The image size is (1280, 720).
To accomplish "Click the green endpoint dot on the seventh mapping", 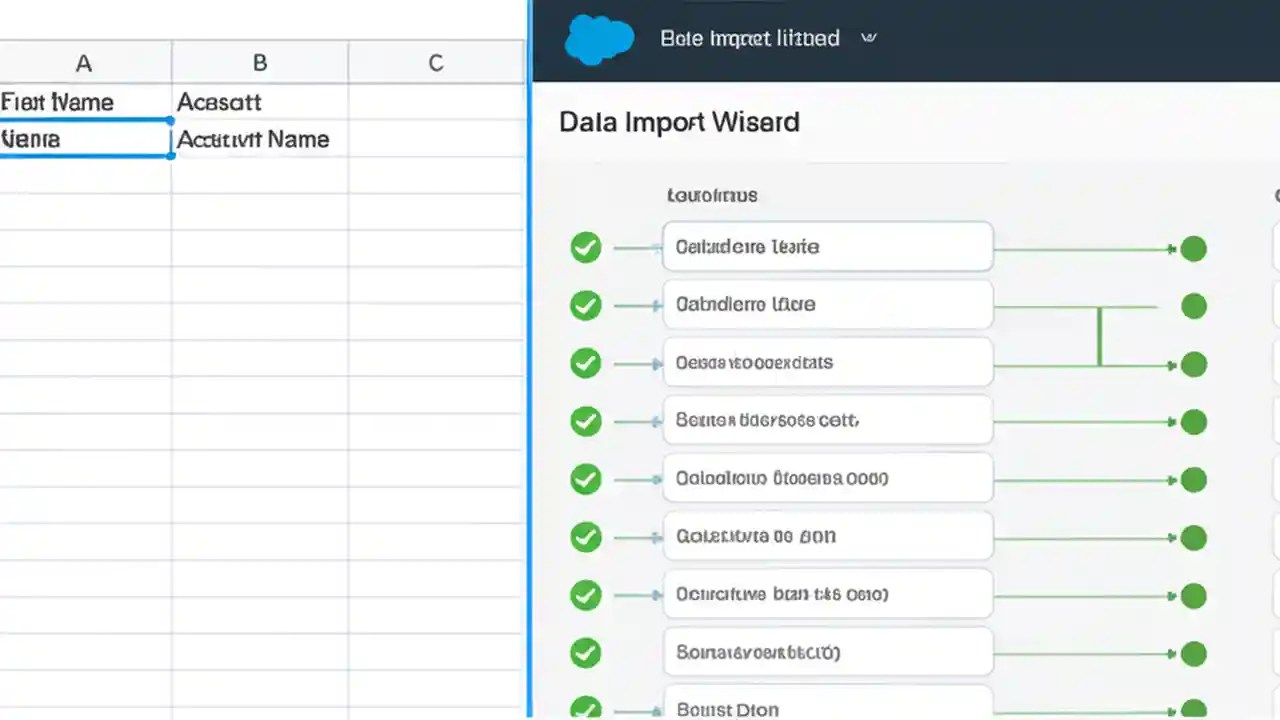I will (1194, 596).
